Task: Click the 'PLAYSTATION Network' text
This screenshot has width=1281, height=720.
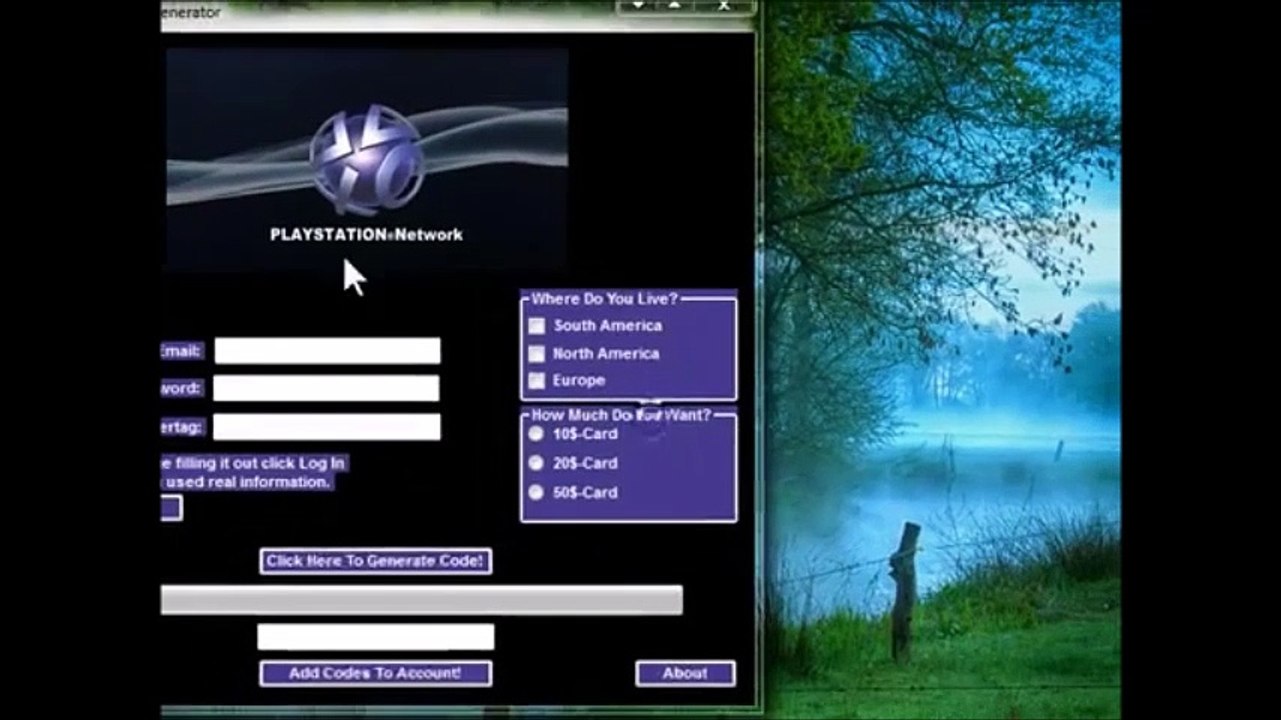Action: pyautogui.click(x=366, y=234)
